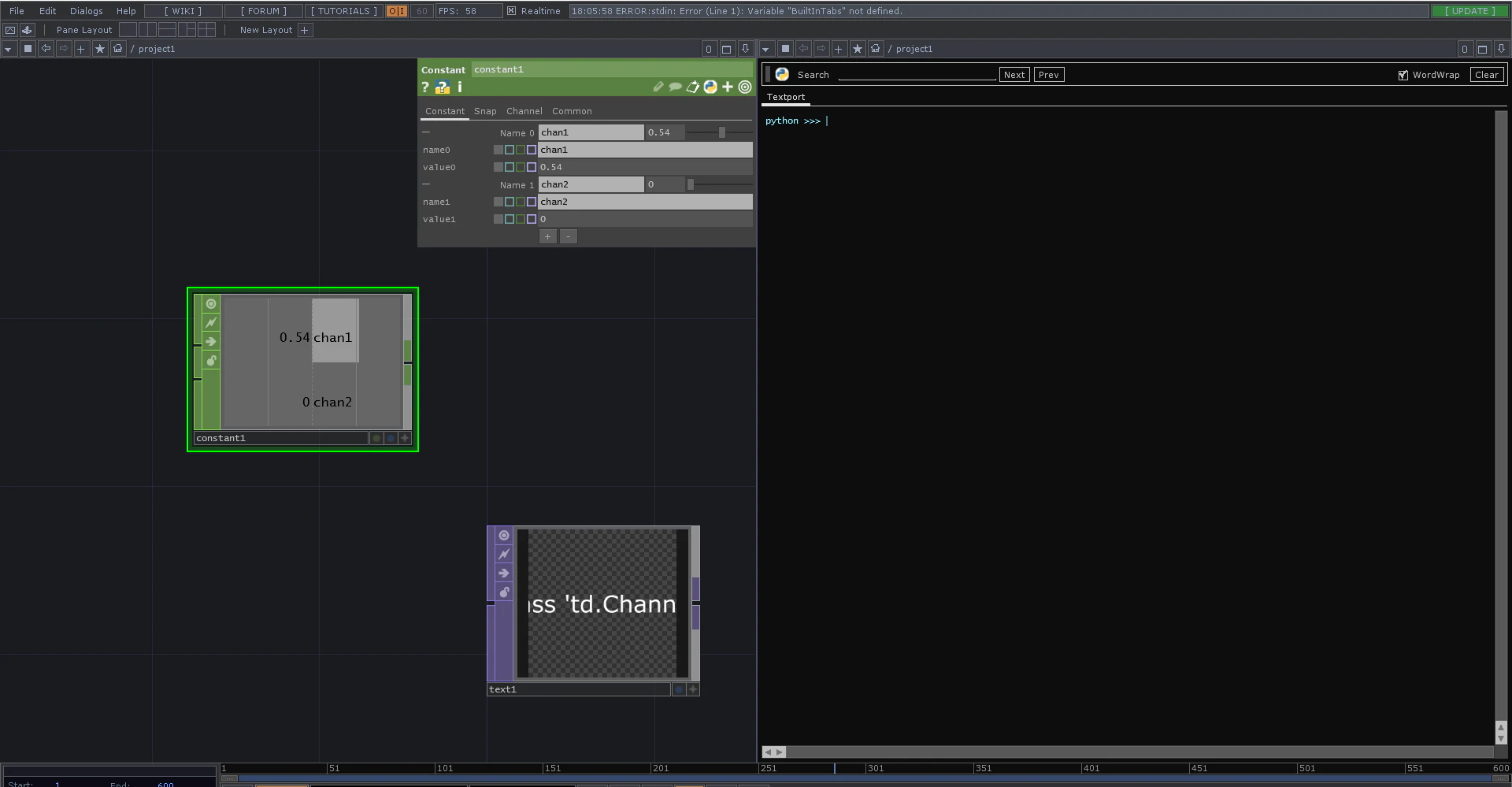
Task: Click the Name 0 value slider handle
Action: tap(721, 132)
